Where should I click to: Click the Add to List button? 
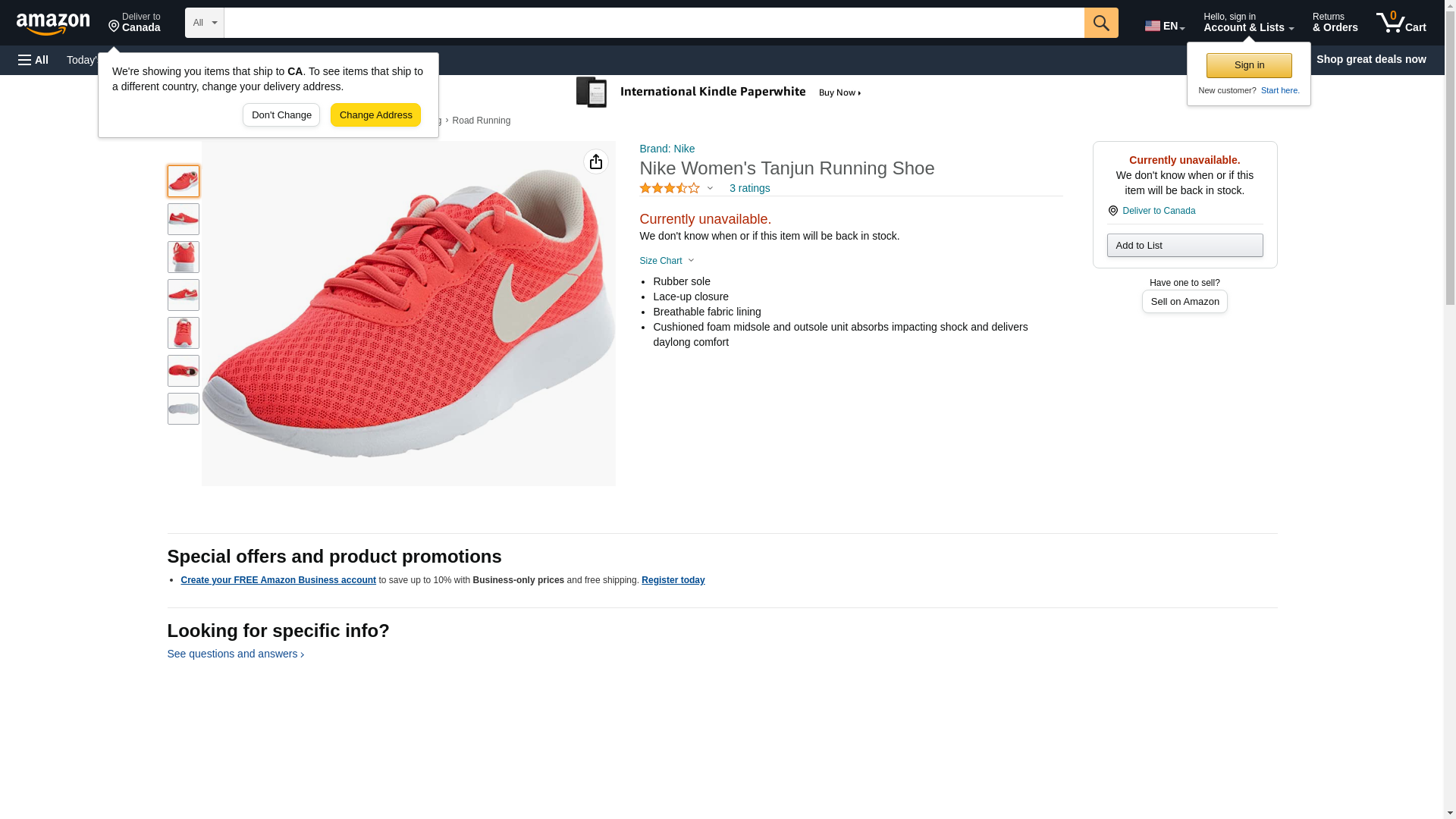pos(1184,246)
